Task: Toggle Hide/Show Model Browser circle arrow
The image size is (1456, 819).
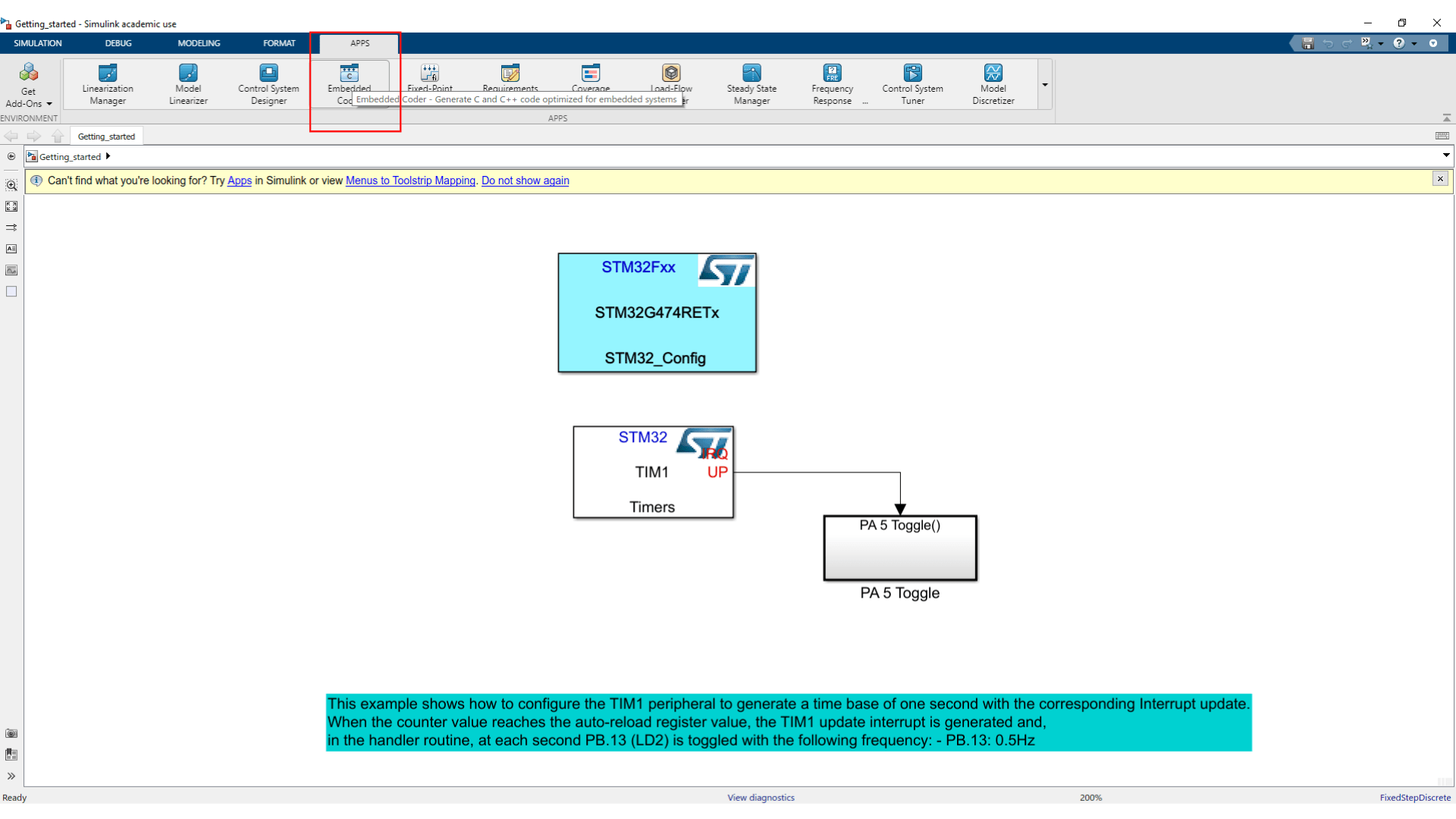Action: tap(11, 156)
